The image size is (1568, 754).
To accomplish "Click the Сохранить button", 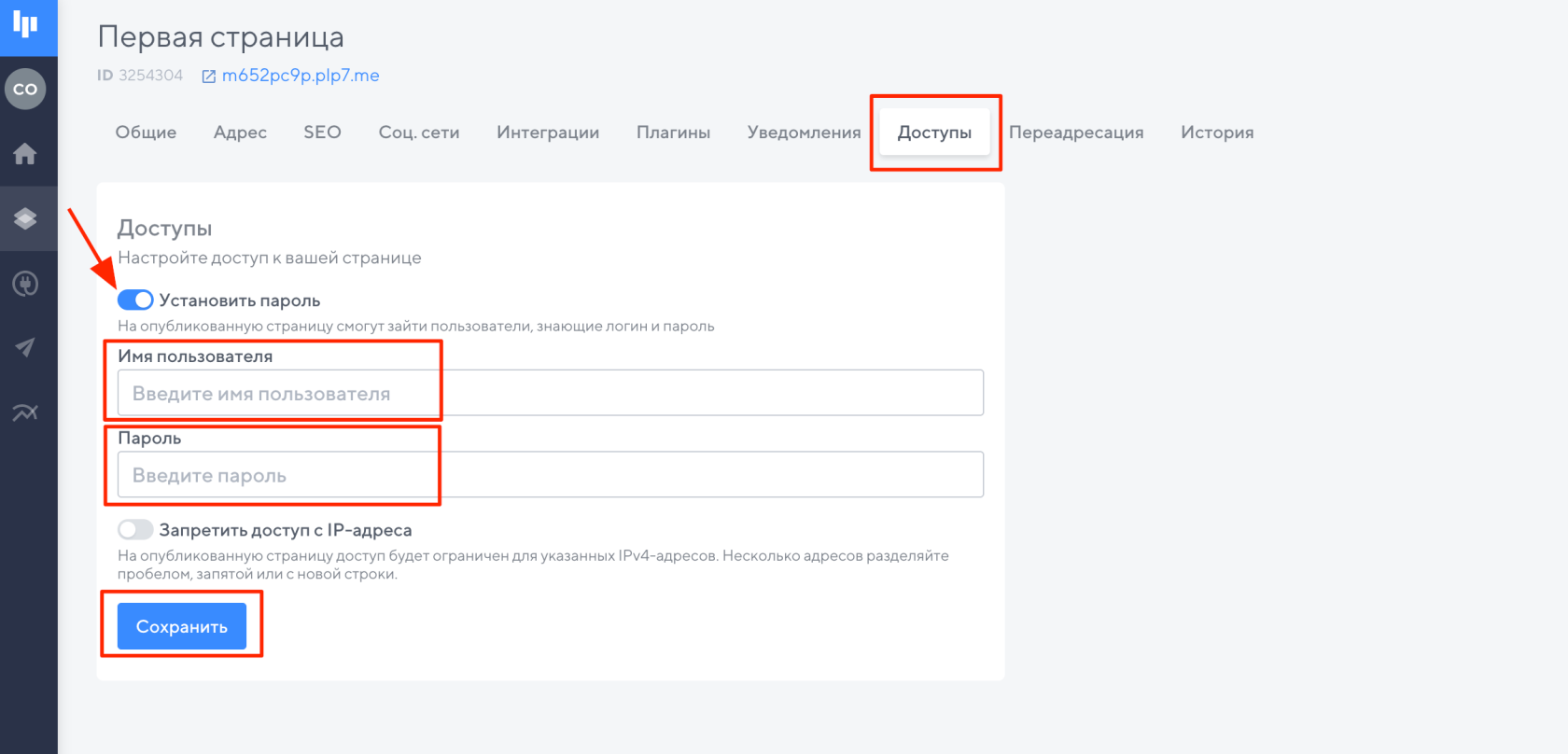I will click(182, 626).
